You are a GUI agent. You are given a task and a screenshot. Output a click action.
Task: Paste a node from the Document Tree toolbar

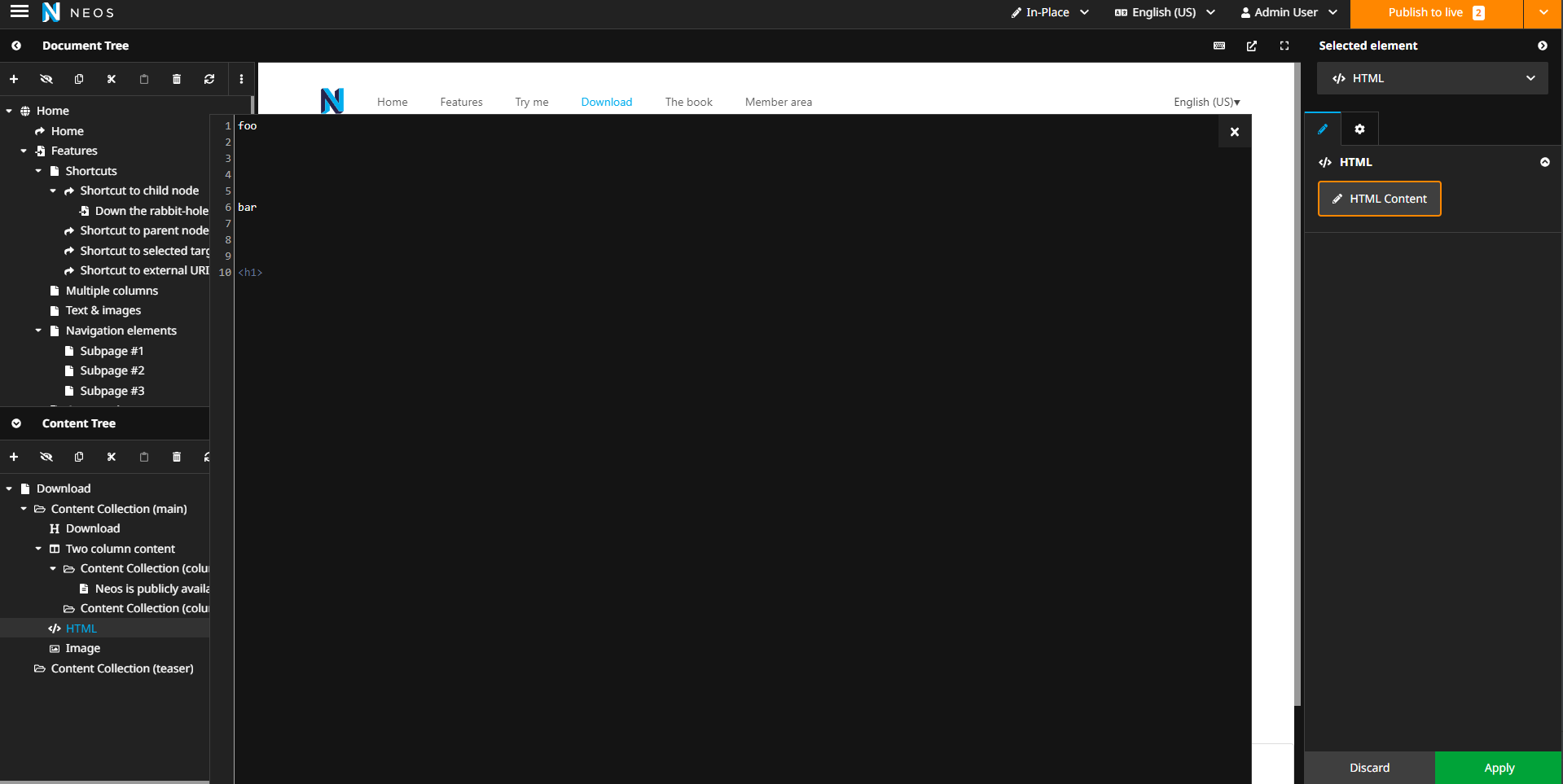click(143, 79)
